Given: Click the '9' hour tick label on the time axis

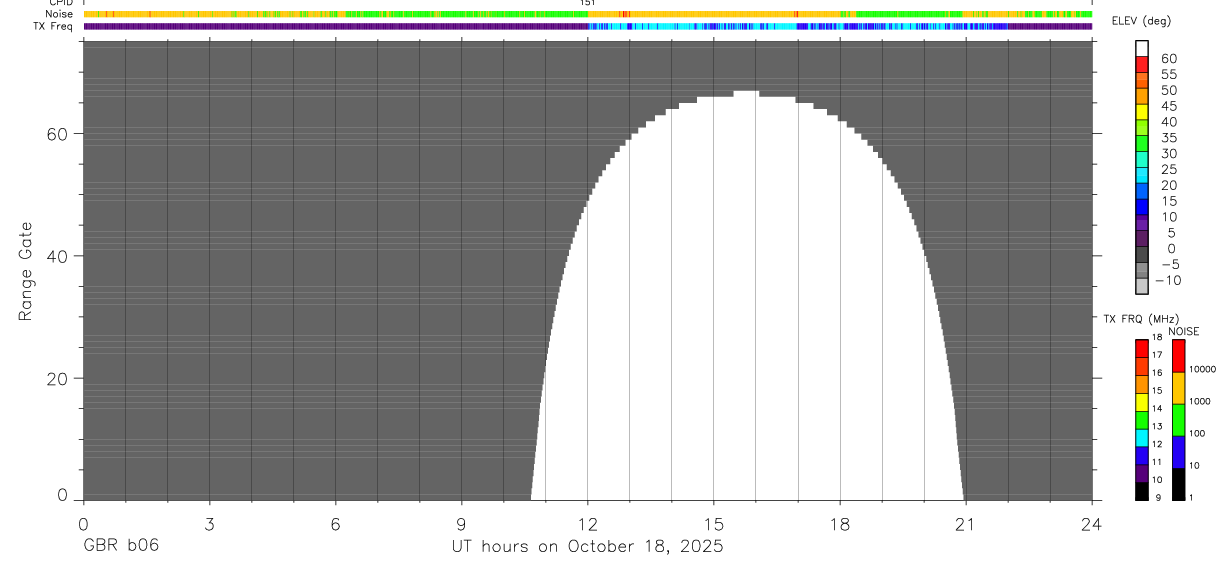Looking at the screenshot, I should [x=461, y=523].
